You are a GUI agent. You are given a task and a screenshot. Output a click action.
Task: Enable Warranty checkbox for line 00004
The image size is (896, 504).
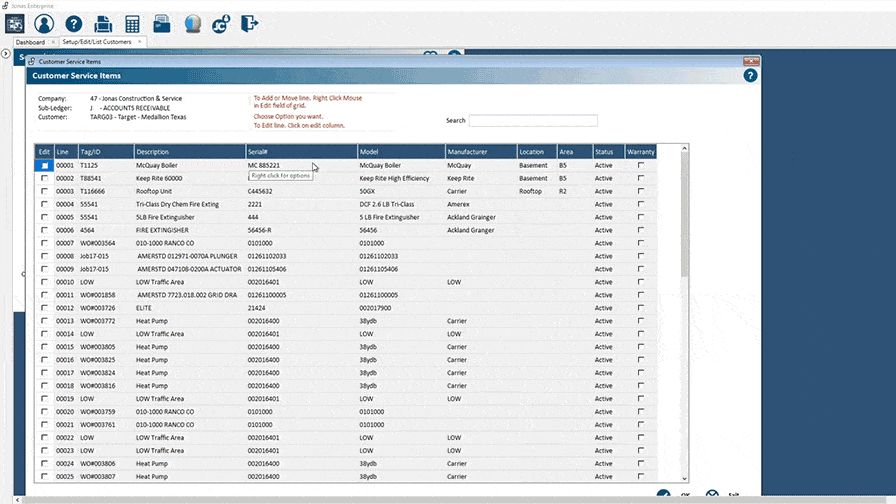point(641,204)
